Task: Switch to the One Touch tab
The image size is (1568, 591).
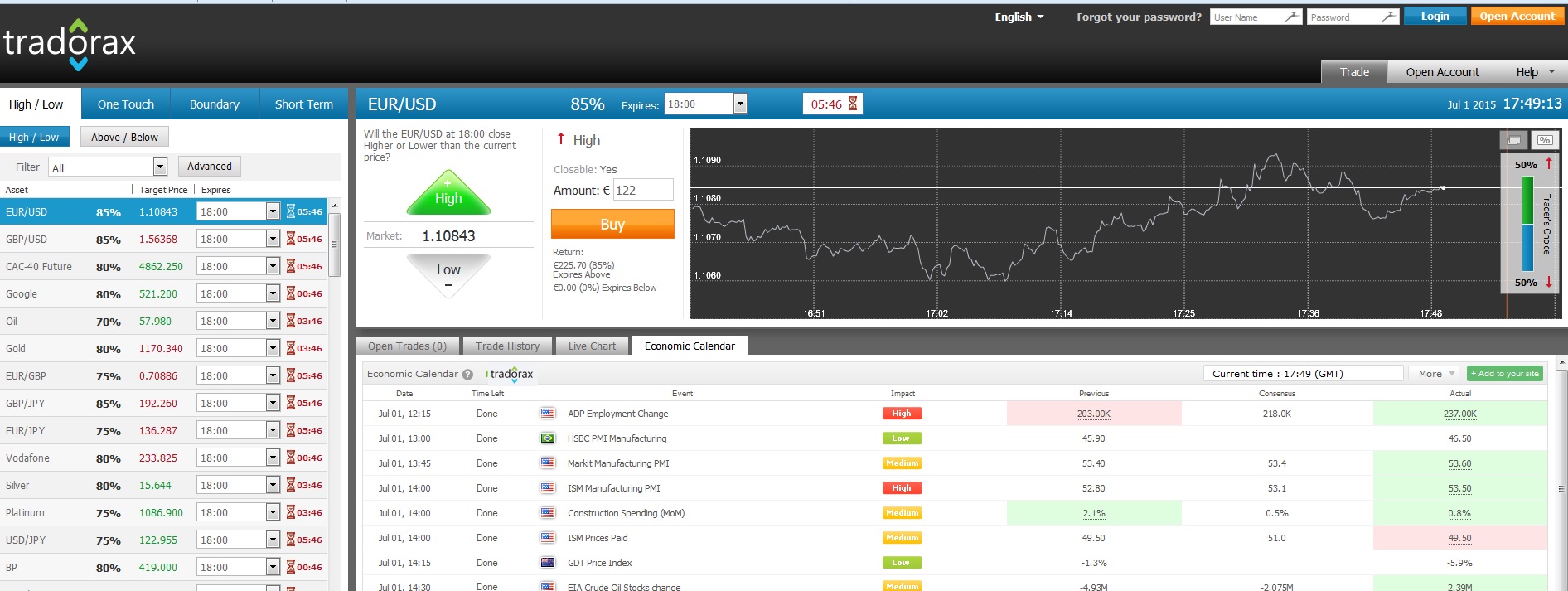Action: [x=126, y=104]
